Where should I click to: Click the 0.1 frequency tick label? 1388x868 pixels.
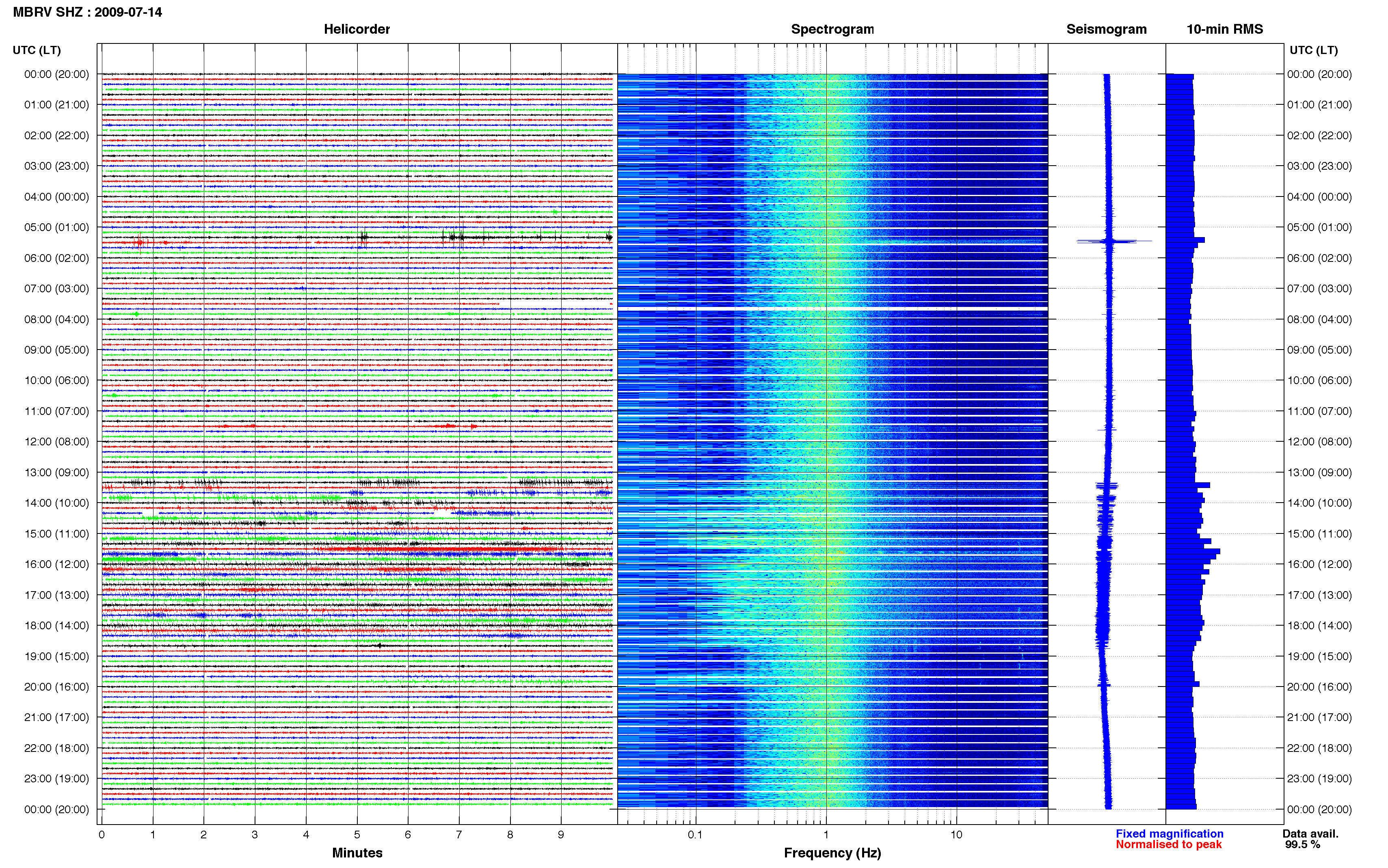pos(695,835)
